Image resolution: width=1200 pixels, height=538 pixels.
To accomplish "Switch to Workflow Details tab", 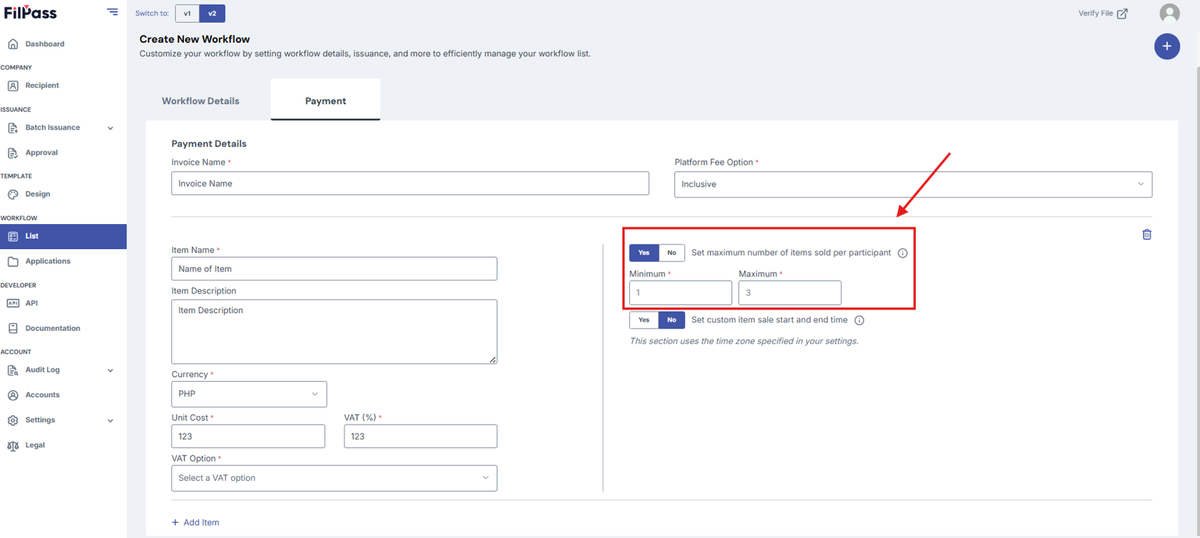I will coord(201,101).
